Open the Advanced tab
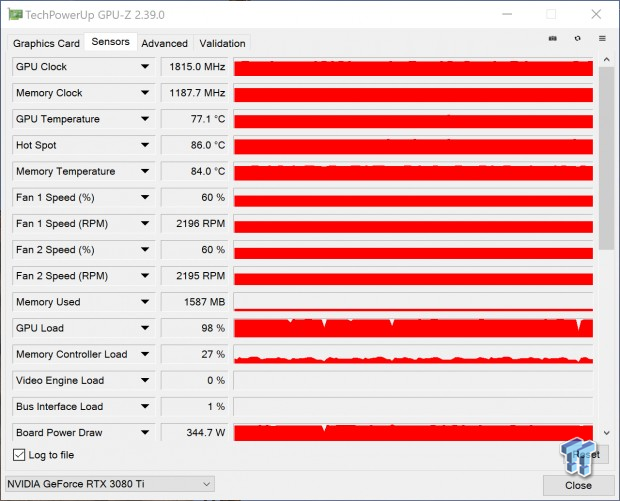 pyautogui.click(x=164, y=43)
